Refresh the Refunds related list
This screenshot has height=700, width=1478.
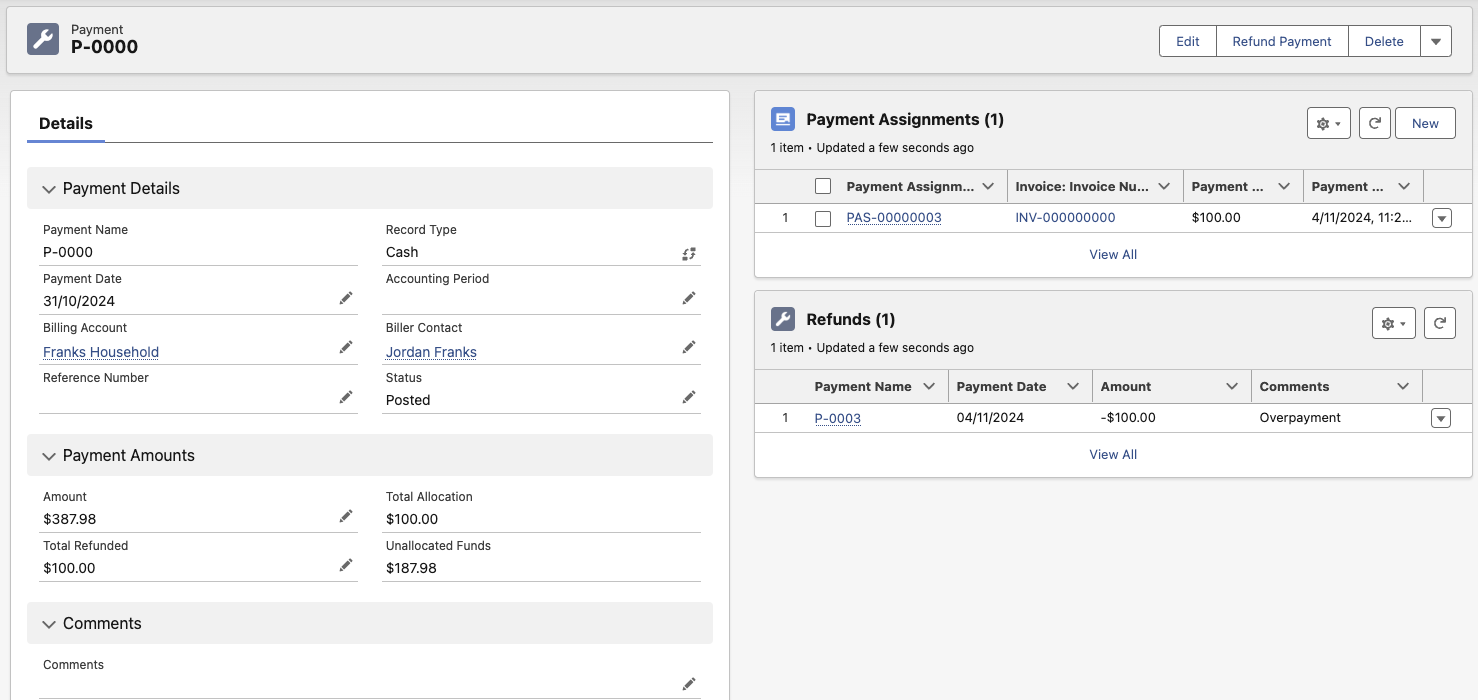pos(1439,322)
